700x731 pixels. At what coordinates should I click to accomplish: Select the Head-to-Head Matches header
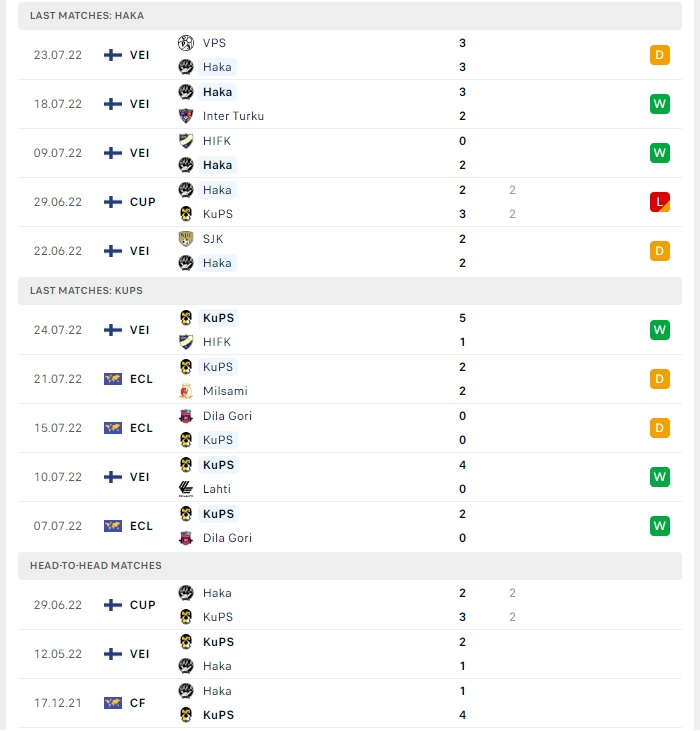(350, 565)
